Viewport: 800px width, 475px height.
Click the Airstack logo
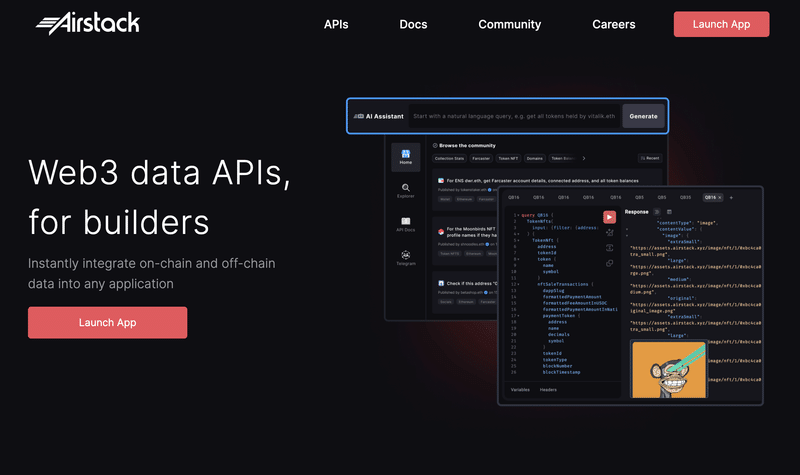(88, 23)
